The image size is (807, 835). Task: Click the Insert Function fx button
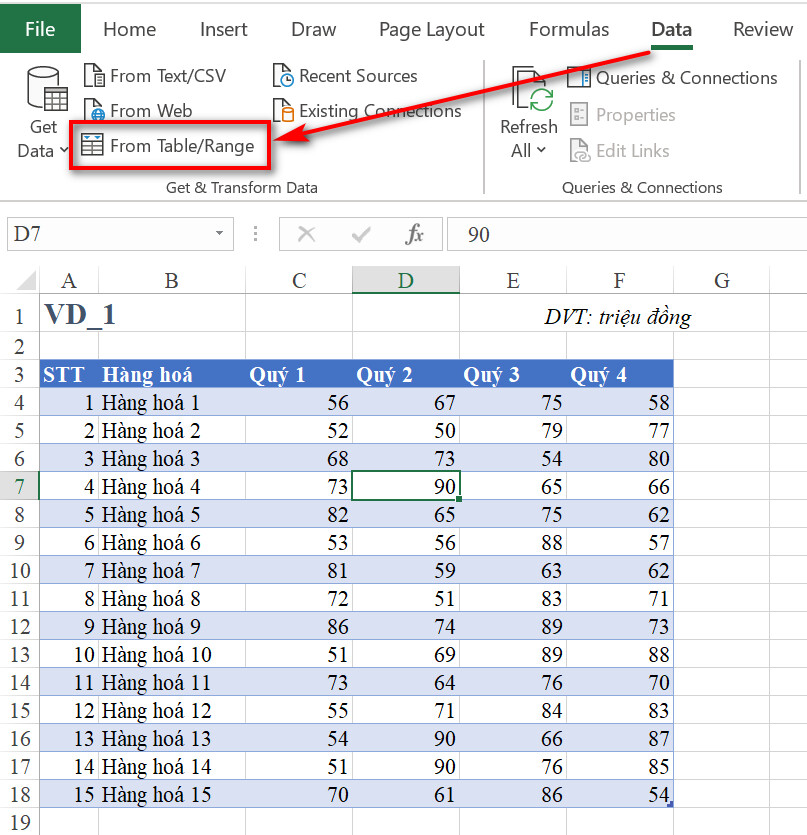click(417, 233)
